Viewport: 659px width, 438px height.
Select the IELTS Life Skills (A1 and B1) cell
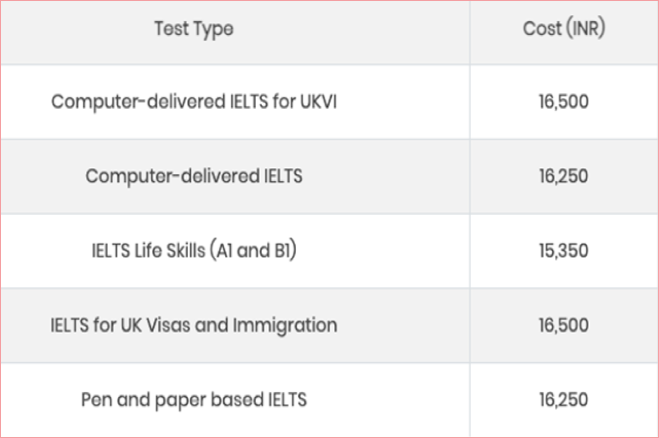click(x=194, y=250)
